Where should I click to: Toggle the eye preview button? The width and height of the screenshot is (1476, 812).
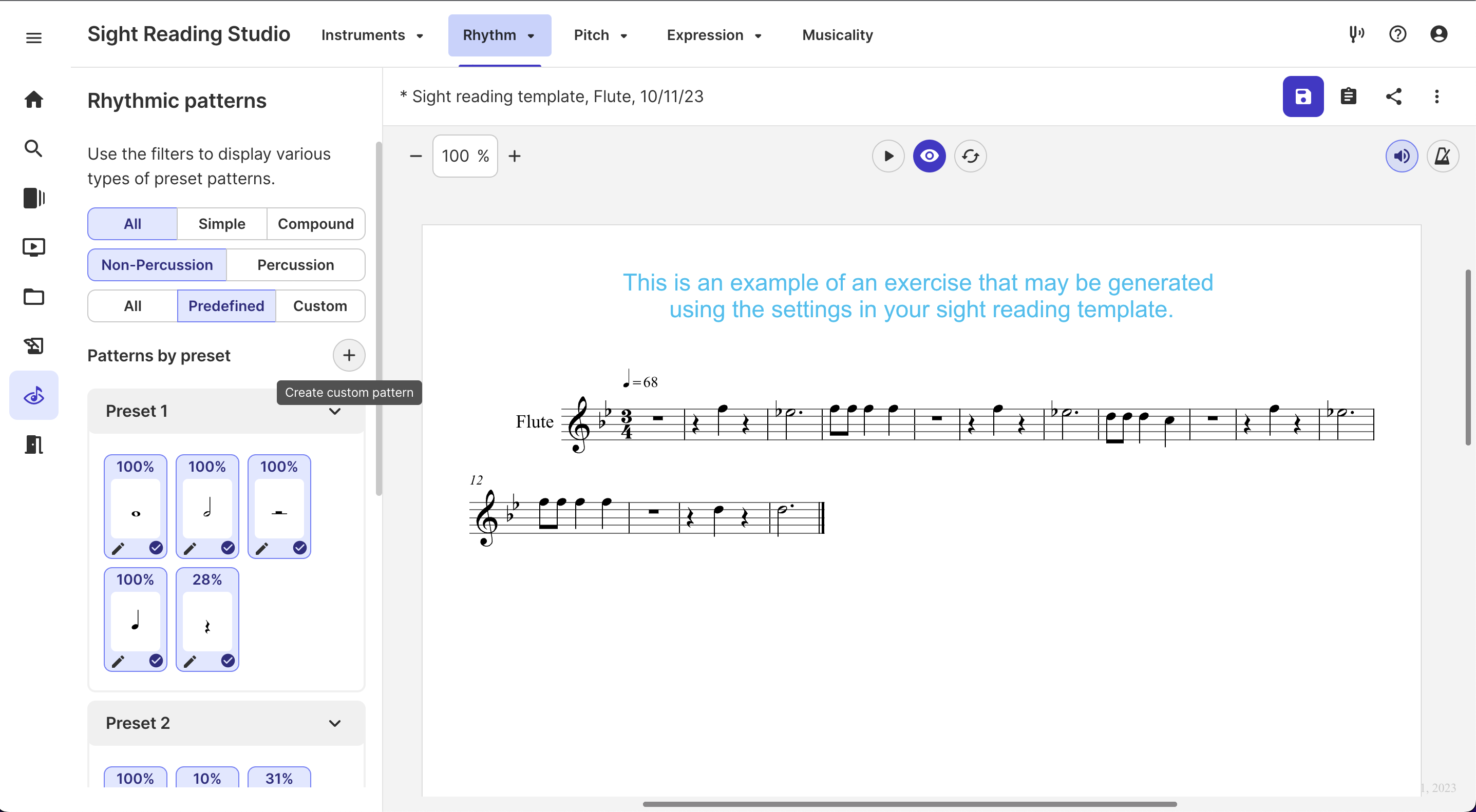[x=929, y=155]
